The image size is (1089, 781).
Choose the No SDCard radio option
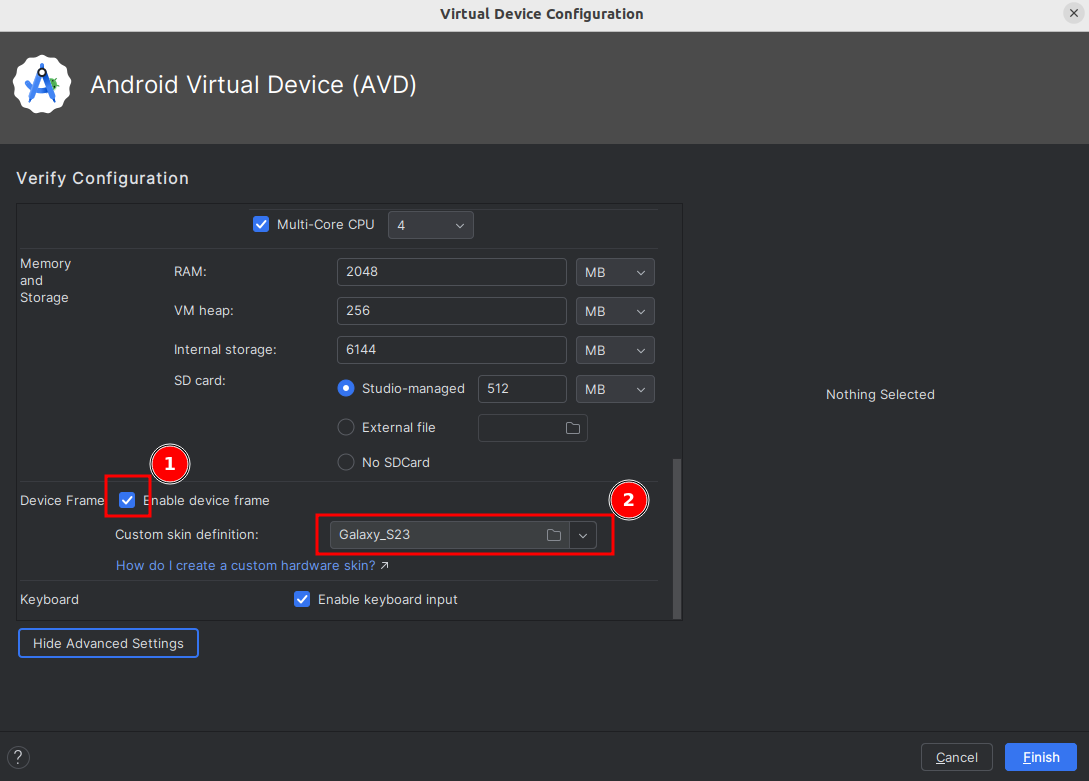346,462
